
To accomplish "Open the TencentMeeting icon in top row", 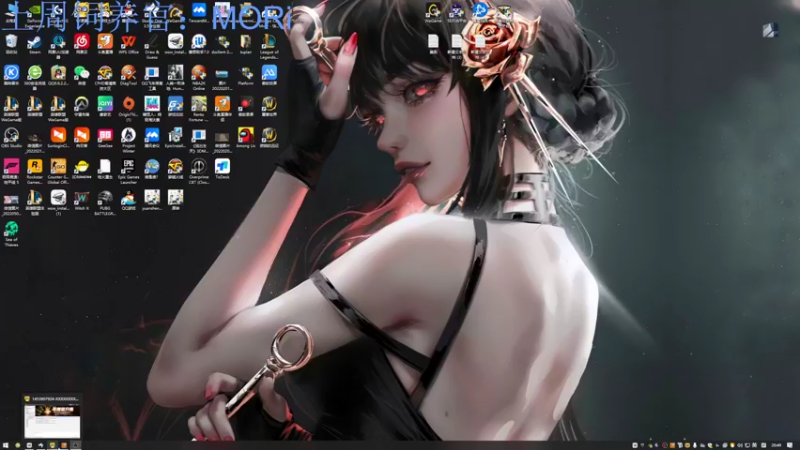I will pos(199,12).
